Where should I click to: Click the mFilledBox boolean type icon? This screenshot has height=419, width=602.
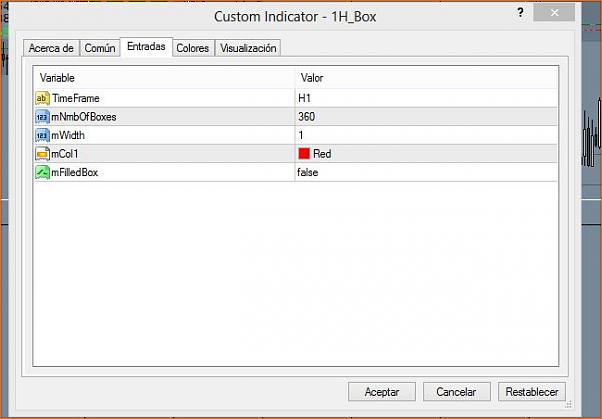42,172
